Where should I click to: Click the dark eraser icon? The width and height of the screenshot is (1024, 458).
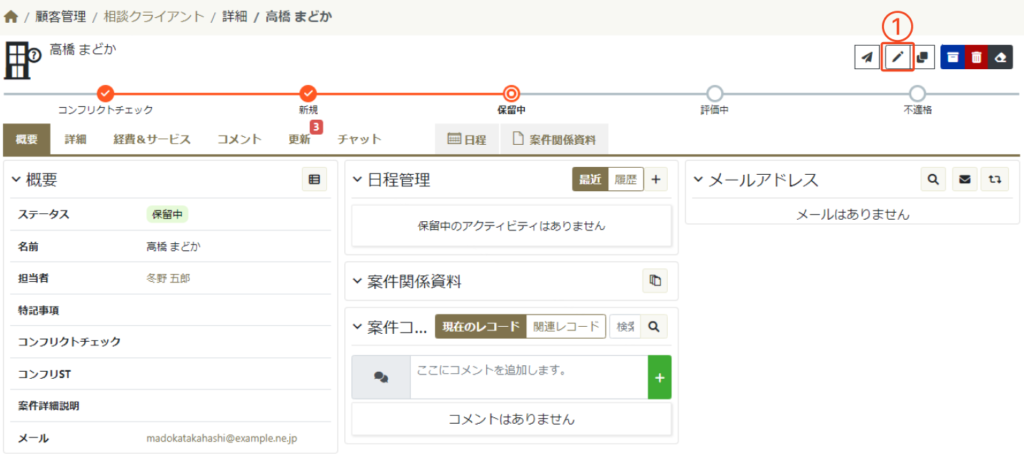[1001, 57]
